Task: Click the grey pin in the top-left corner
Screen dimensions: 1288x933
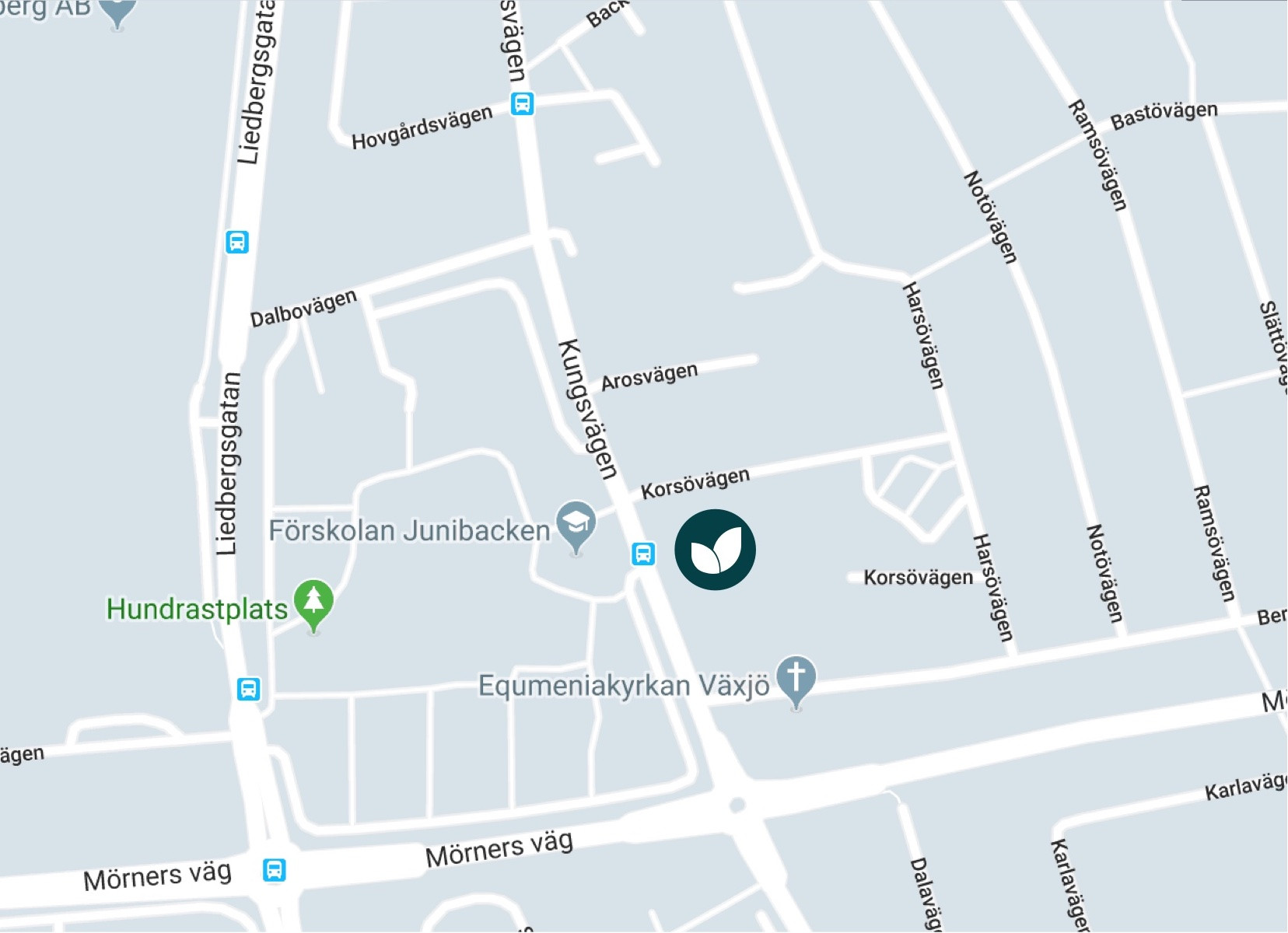Action: 118,12
